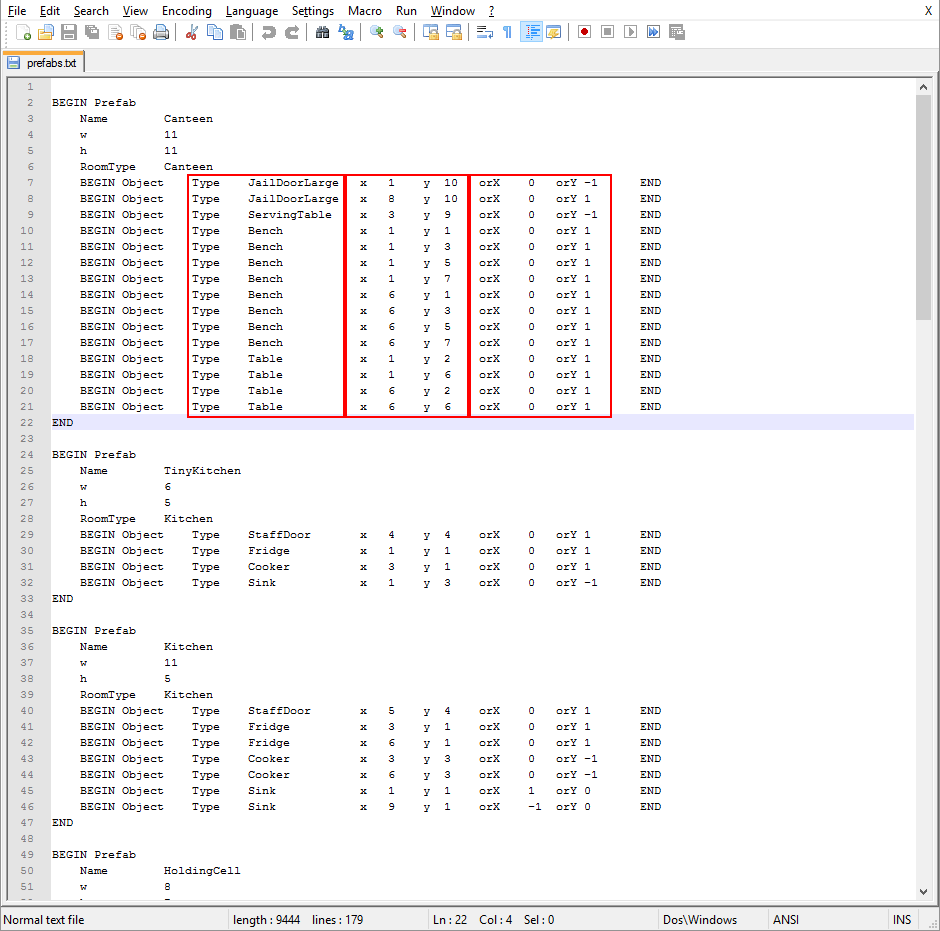Click 'END' on line 22

[62, 423]
